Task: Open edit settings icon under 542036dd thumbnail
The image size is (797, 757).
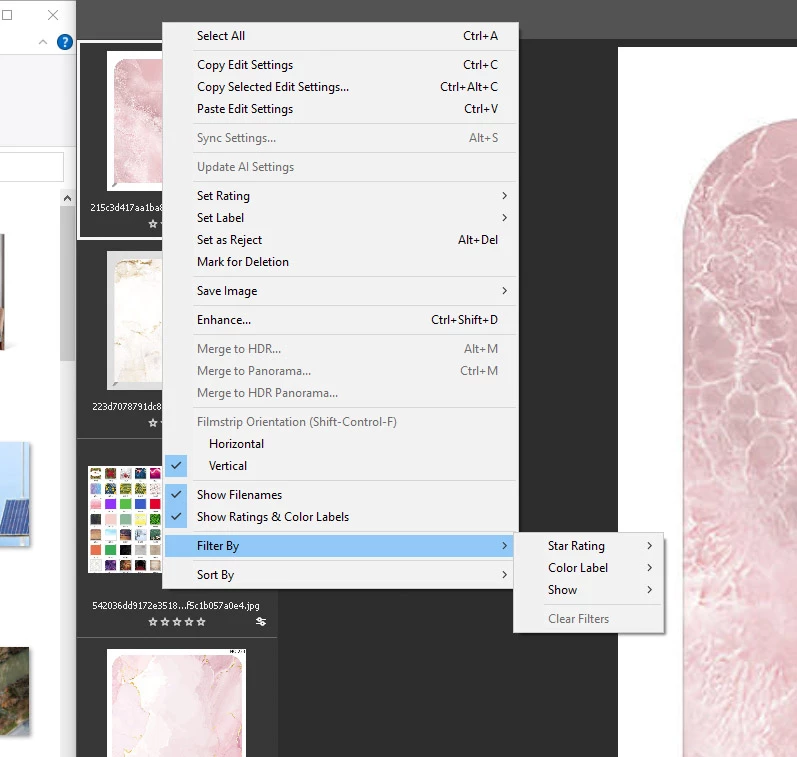Action: point(261,621)
